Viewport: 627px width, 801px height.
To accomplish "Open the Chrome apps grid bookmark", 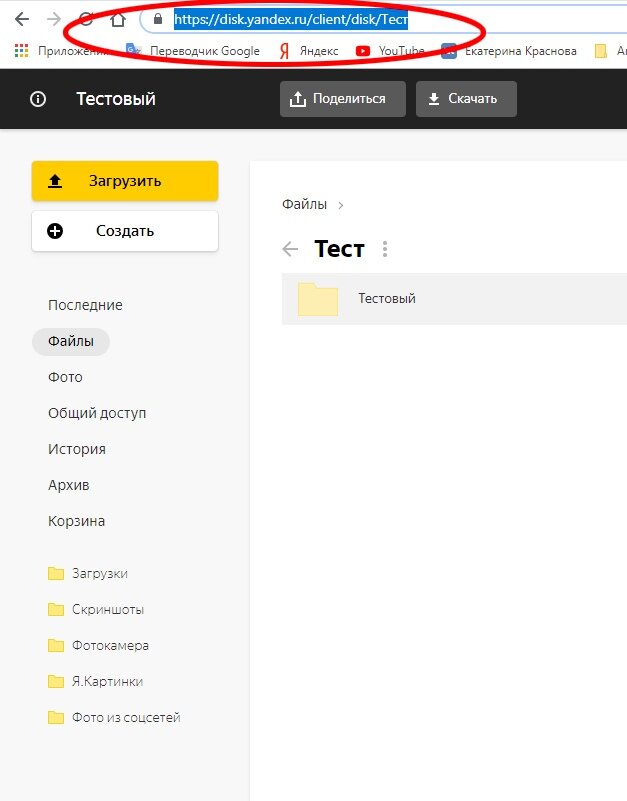I will pyautogui.click(x=21, y=51).
